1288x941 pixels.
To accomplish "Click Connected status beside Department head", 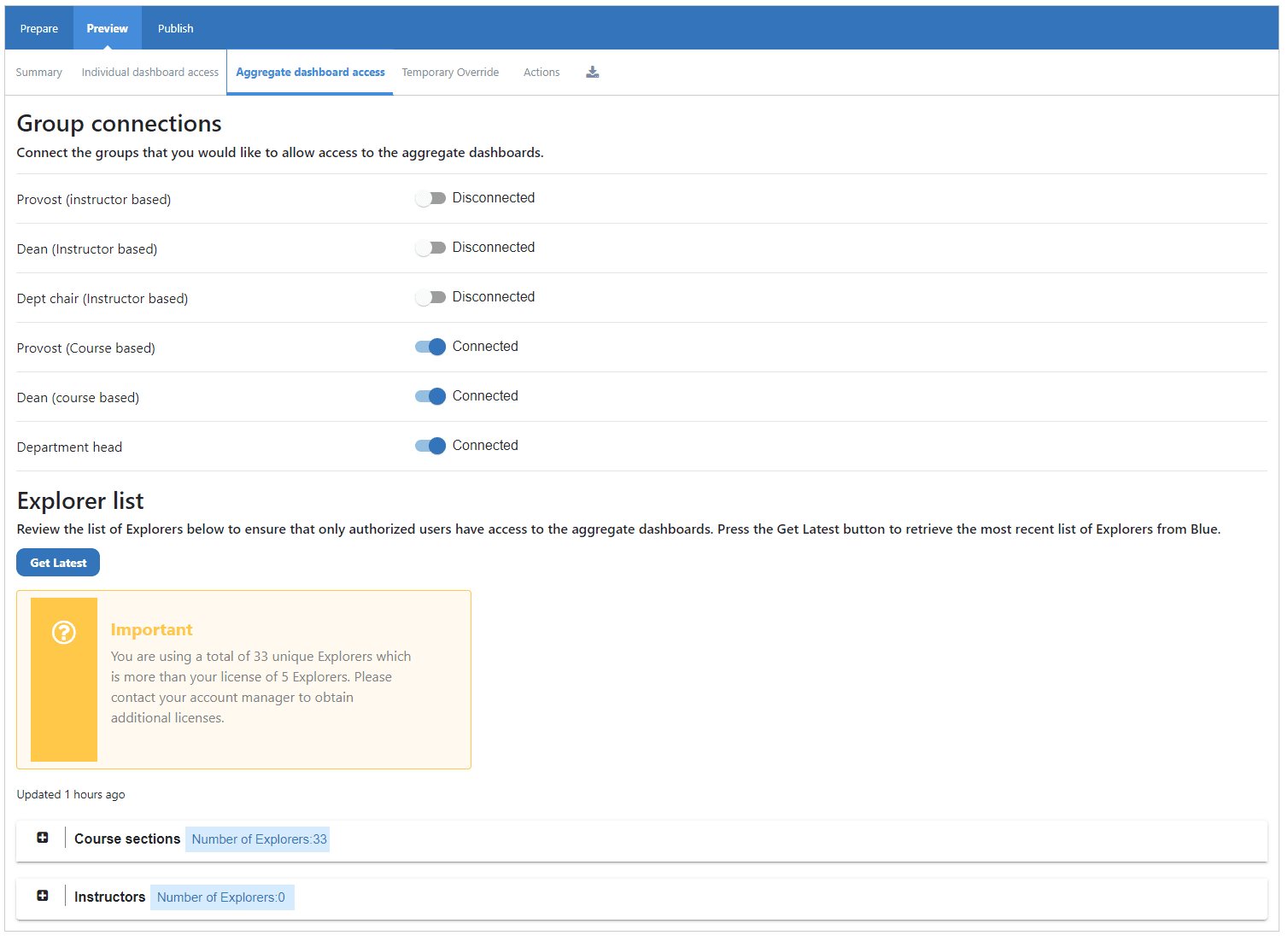I will (x=485, y=446).
